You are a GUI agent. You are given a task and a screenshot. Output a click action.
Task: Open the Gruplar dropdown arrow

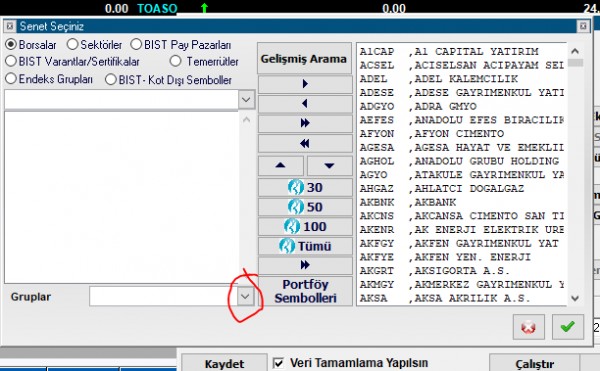245,296
